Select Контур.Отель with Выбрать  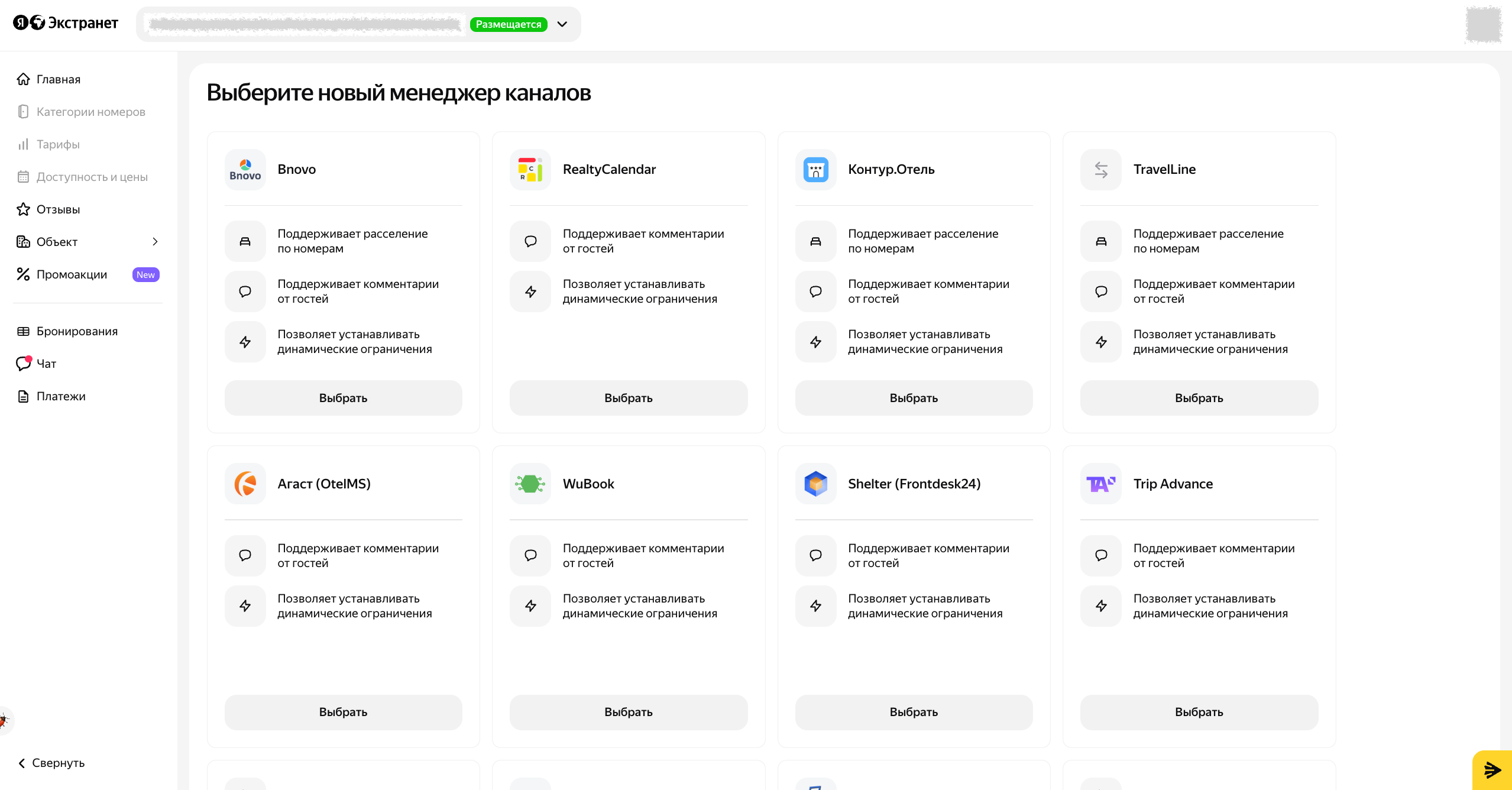pyautogui.click(x=914, y=398)
